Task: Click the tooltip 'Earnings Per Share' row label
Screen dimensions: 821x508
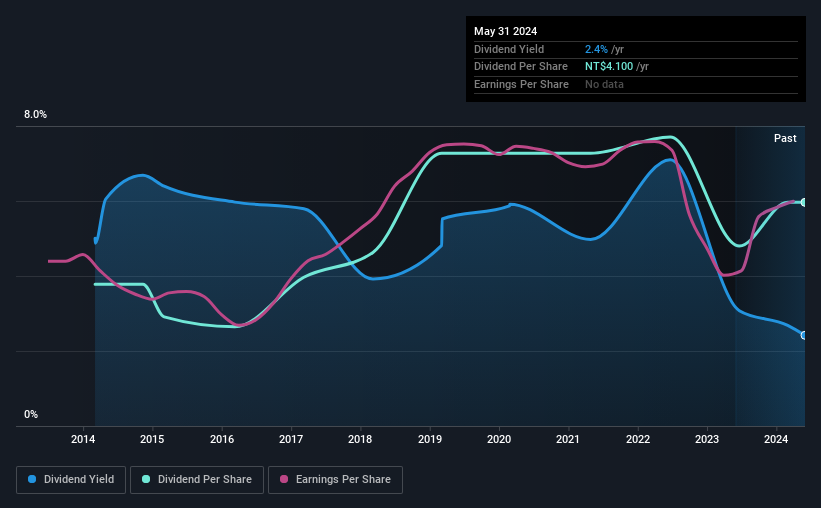Action: 521,84
